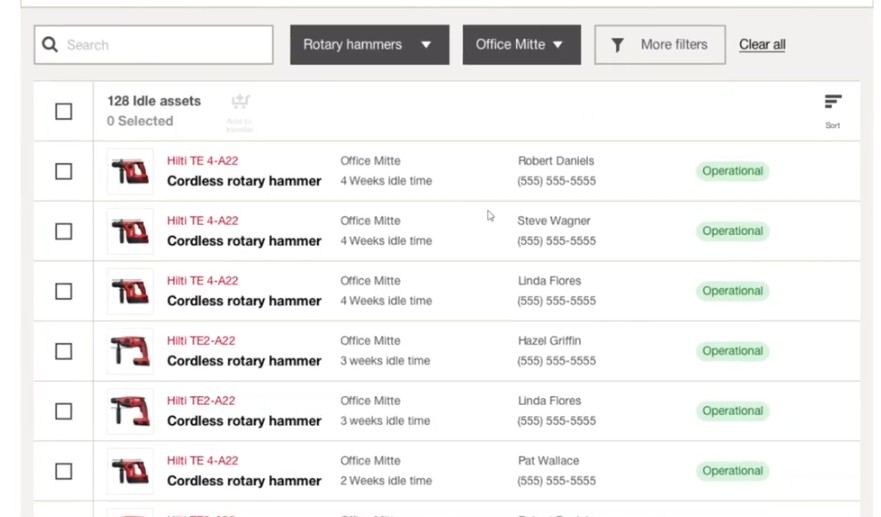
Task: Open the Sort icon
Action: 833,102
